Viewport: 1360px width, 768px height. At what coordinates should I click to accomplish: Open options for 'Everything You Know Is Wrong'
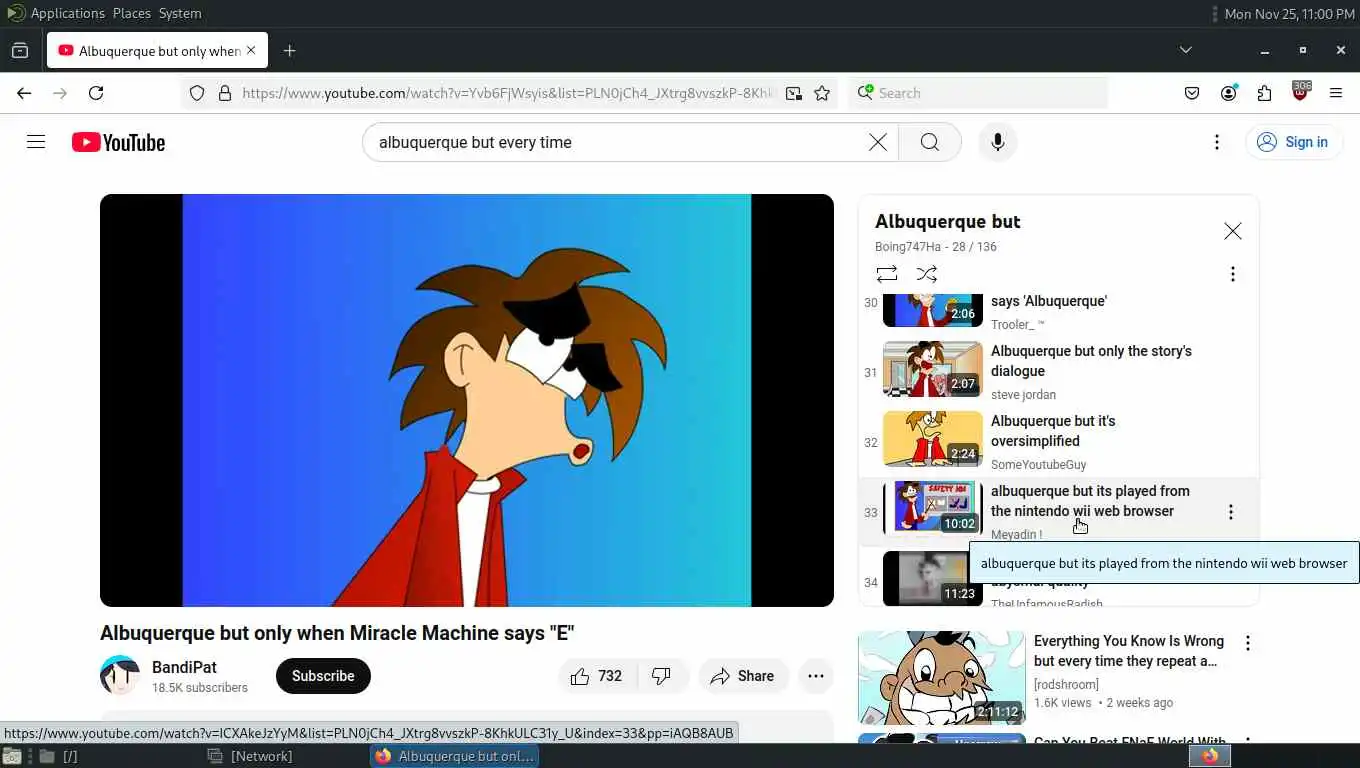click(x=1247, y=643)
